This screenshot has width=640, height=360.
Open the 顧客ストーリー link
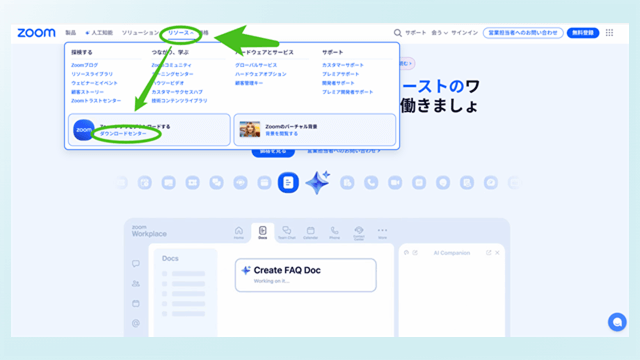pos(87,92)
